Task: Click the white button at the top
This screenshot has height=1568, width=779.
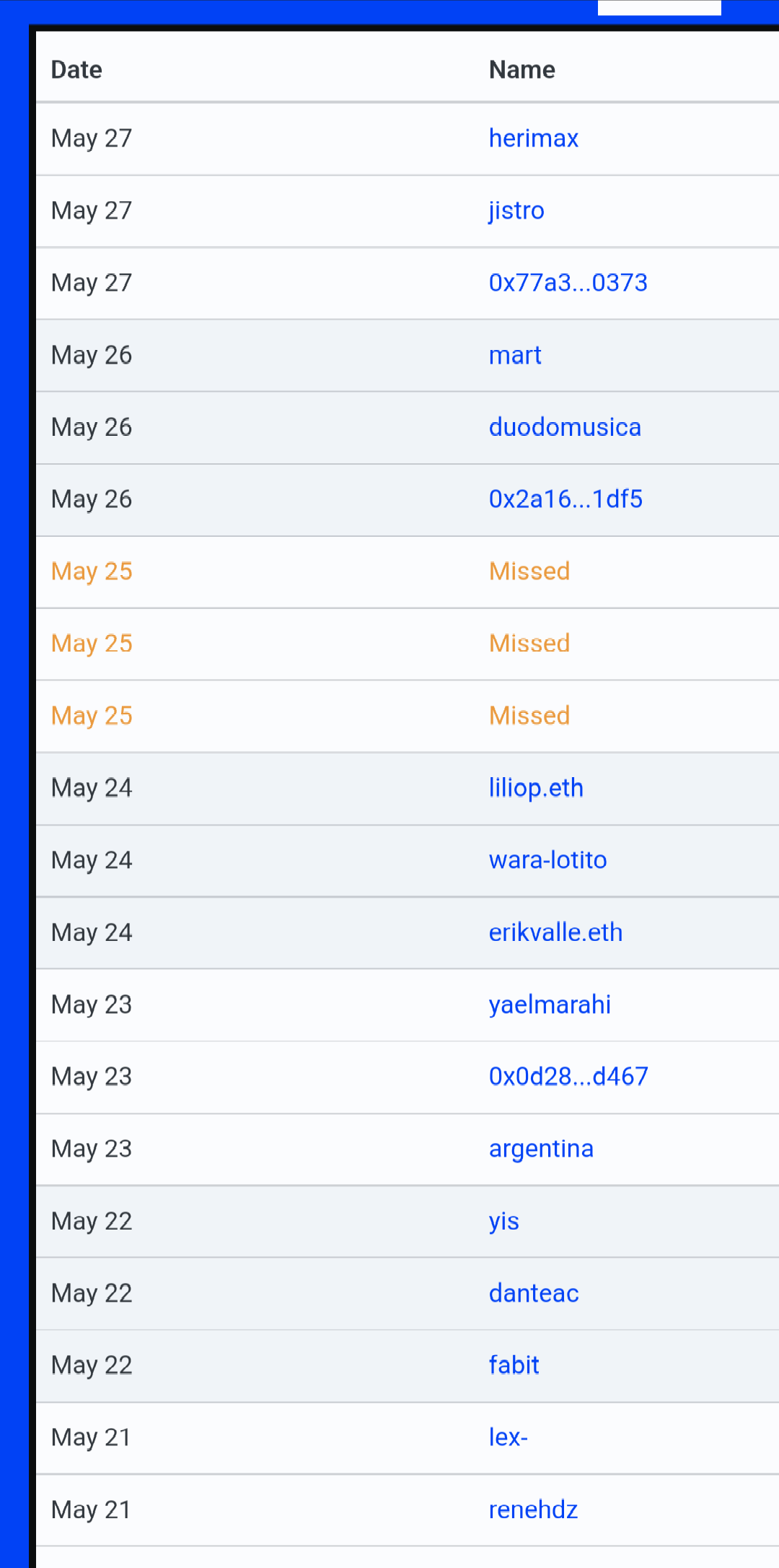Action: click(659, 7)
